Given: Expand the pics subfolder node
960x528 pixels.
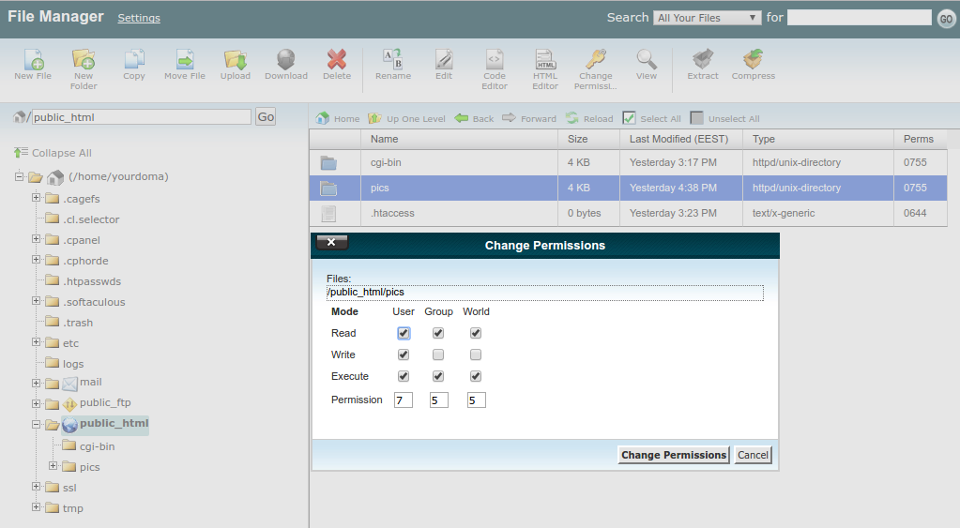Looking at the screenshot, I should [x=53, y=466].
